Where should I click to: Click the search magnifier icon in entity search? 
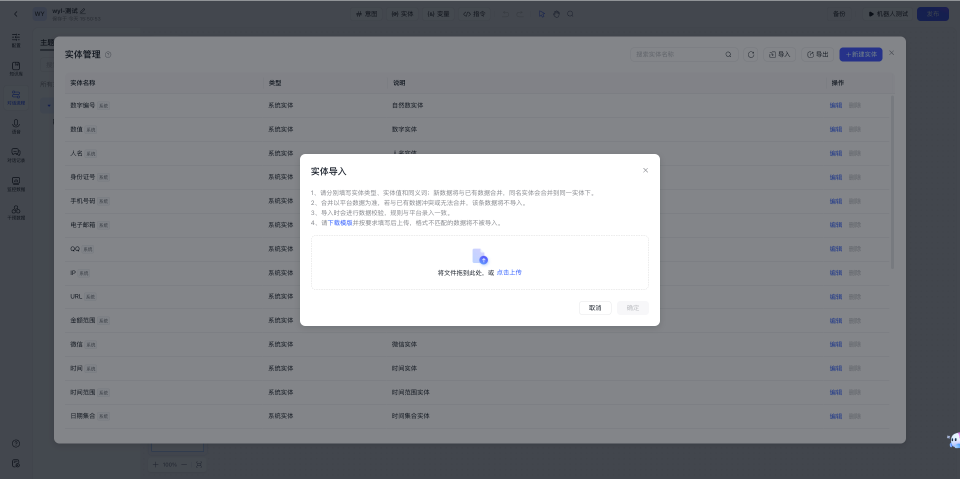pos(728,54)
